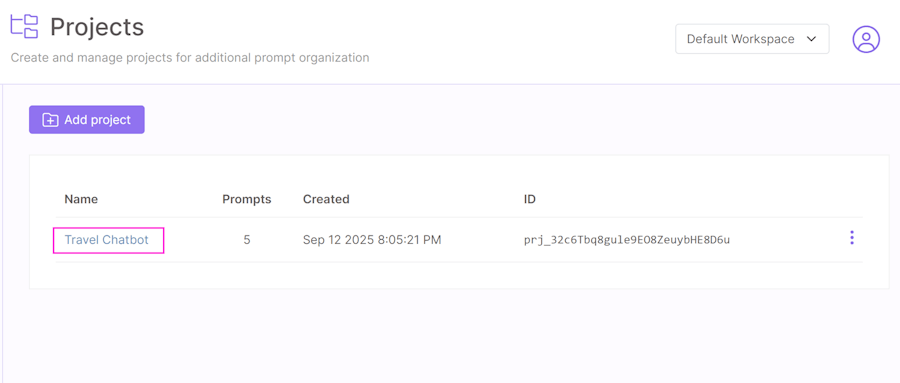
Task: Click the folder-plus icon on Add project
Action: [x=51, y=120]
